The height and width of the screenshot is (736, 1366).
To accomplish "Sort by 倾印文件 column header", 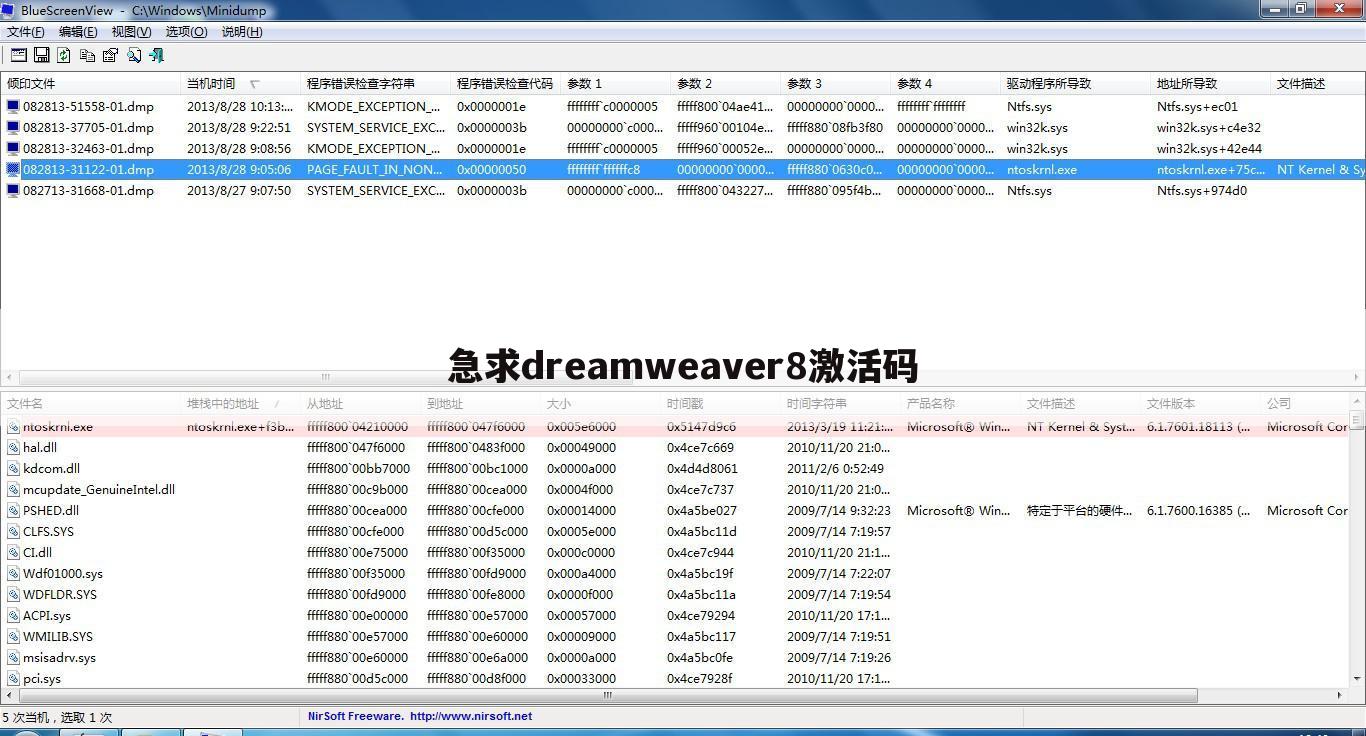I will (90, 84).
